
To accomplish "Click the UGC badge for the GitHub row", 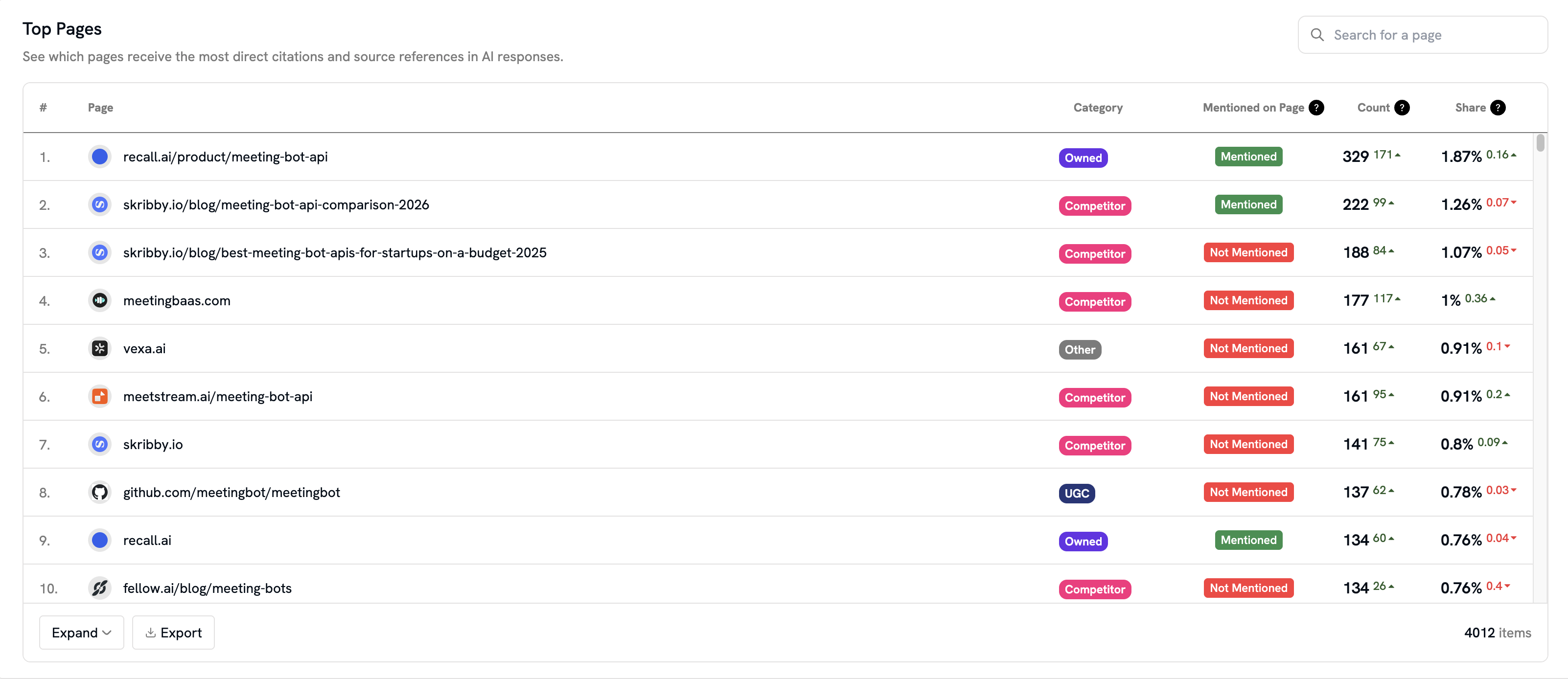I will point(1077,494).
